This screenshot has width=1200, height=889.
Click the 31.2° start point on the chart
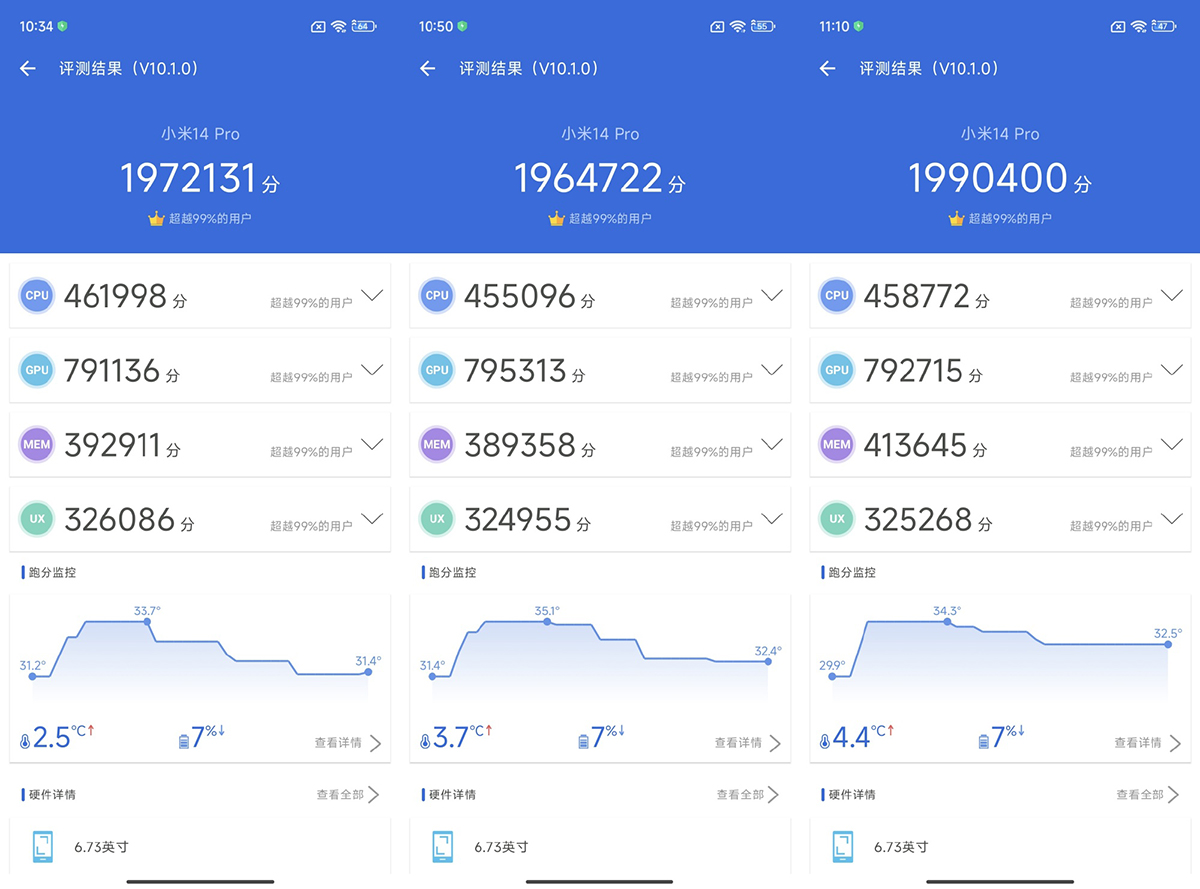point(32,676)
